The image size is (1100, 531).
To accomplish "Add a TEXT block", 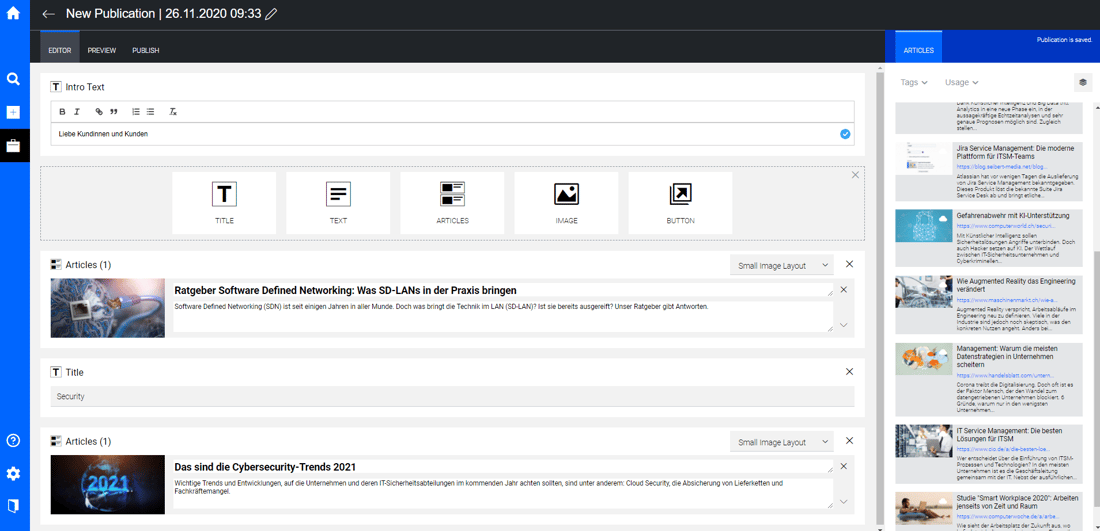I will click(338, 203).
